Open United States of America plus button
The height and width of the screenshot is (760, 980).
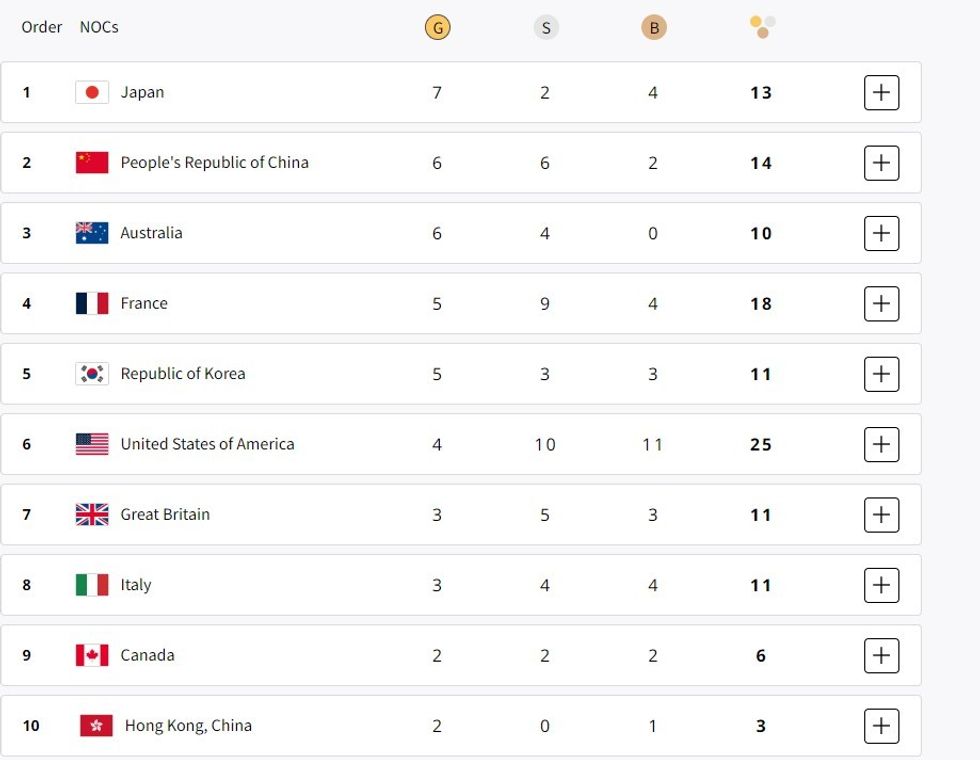pos(881,444)
